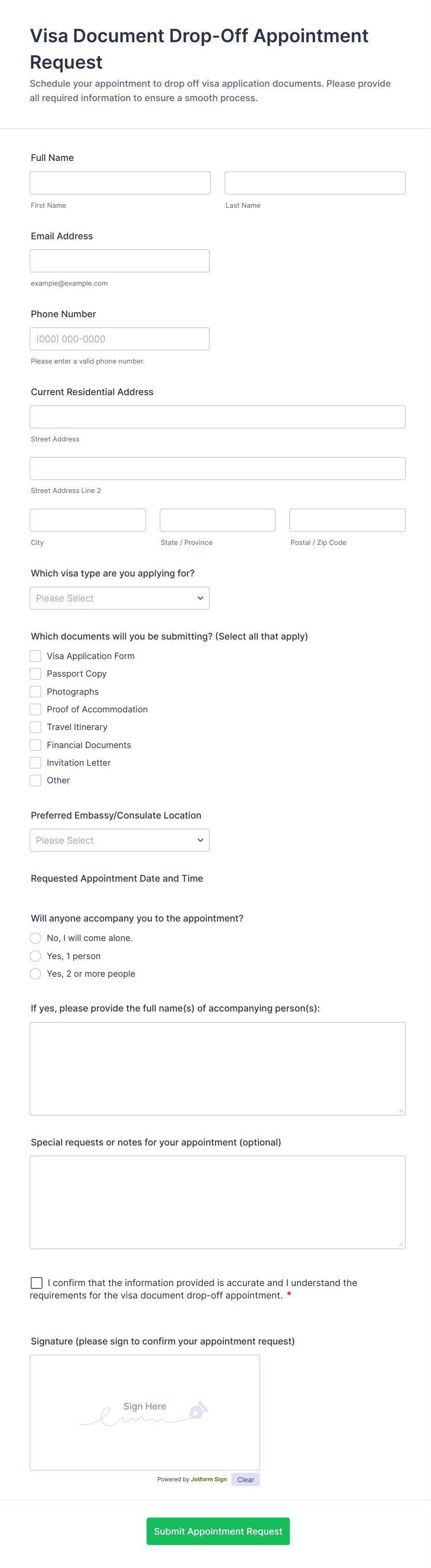Check the accuracy confirmation checkbox
Screen dimensions: 431x1568
(37, 1282)
